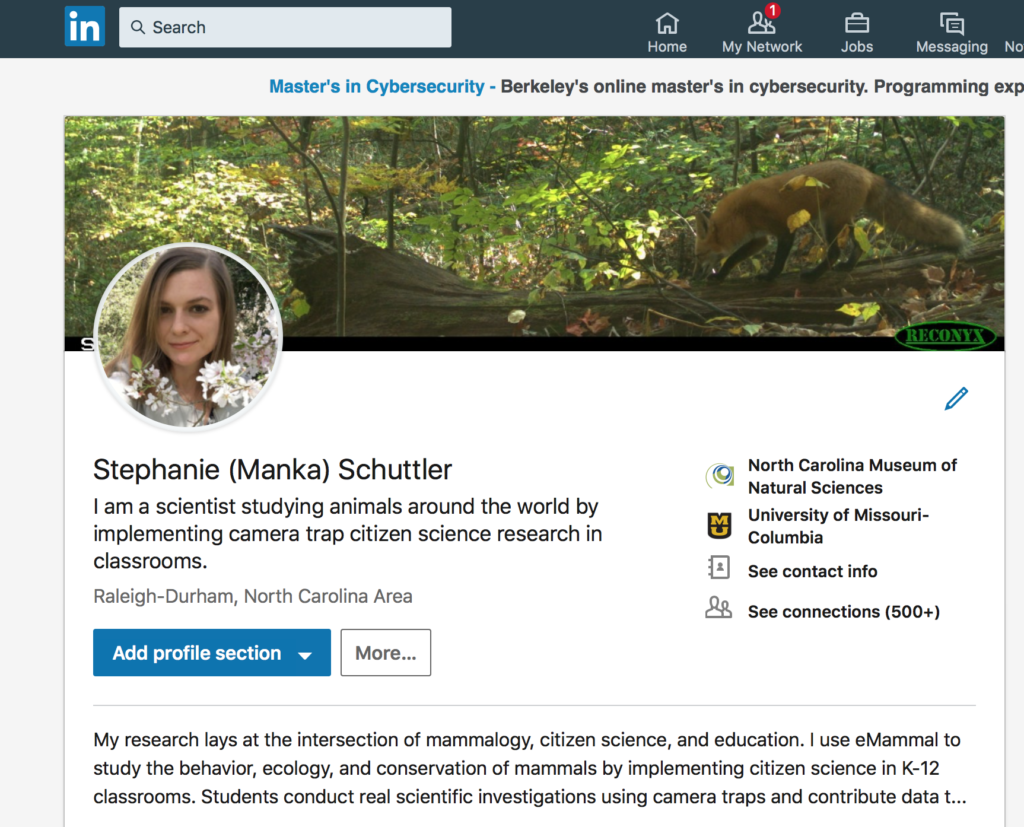Edit profile intro with pencil icon

point(956,398)
